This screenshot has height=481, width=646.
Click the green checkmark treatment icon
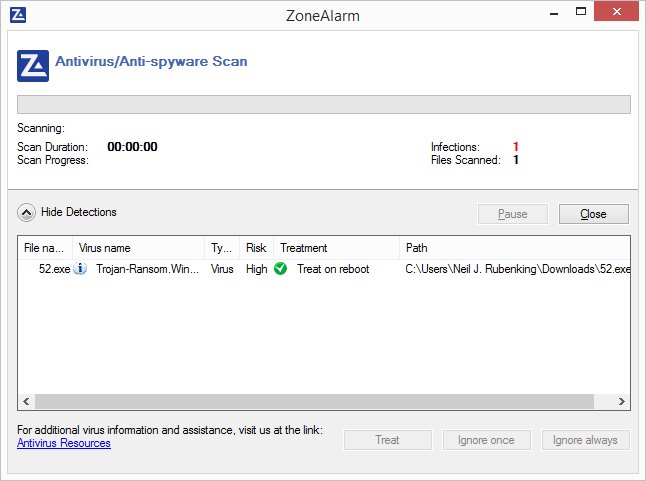[281, 269]
